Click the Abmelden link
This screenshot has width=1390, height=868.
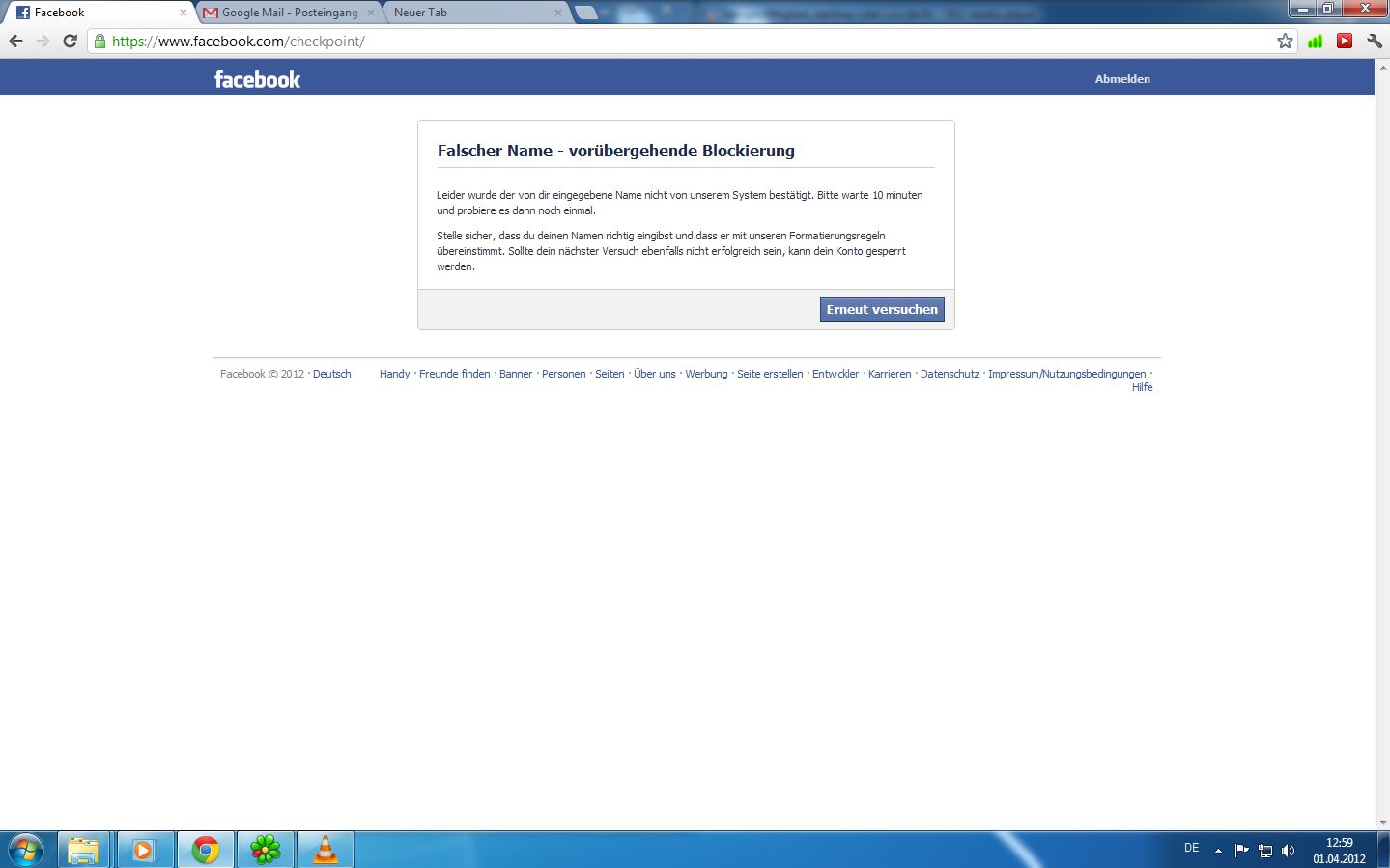click(x=1122, y=79)
